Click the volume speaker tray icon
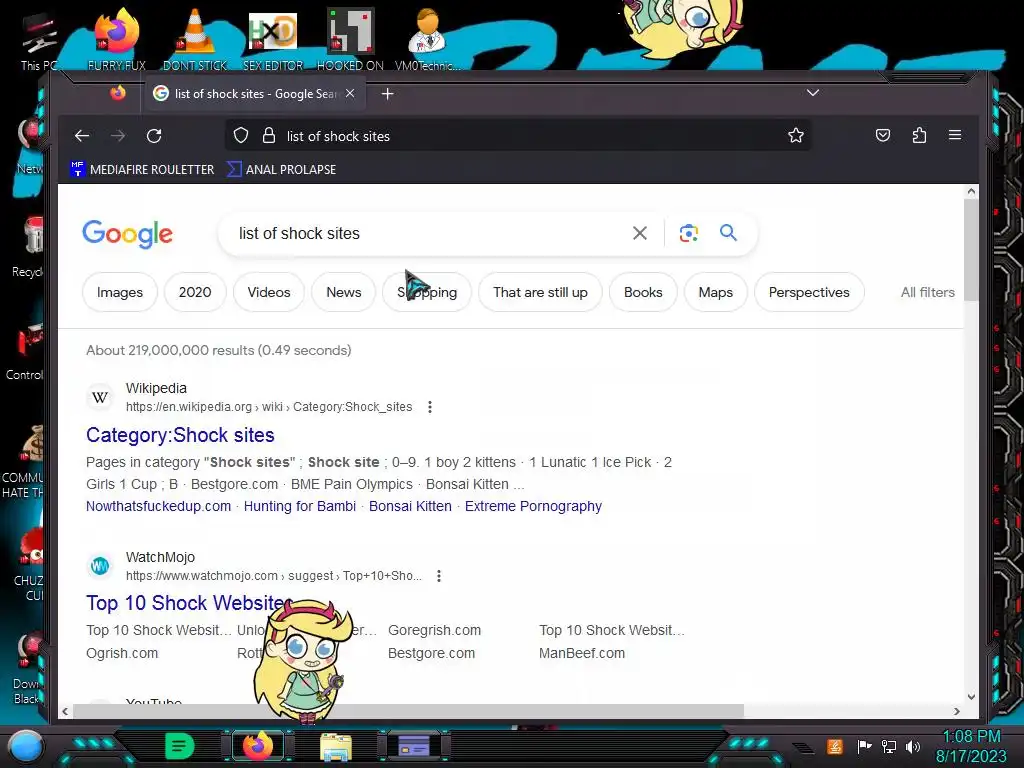This screenshot has height=768, width=1024. click(x=913, y=746)
